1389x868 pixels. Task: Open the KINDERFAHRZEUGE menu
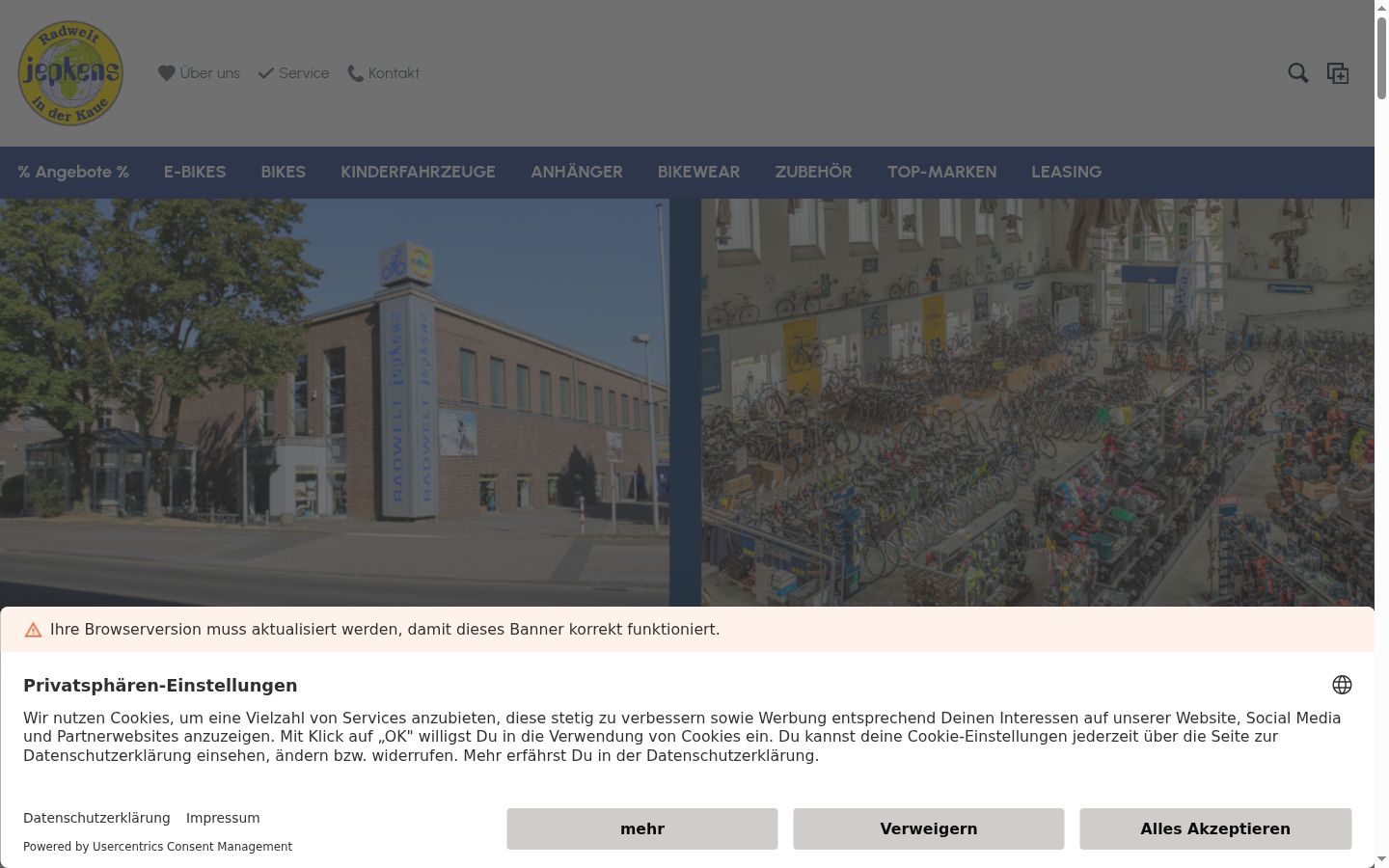pos(418,172)
